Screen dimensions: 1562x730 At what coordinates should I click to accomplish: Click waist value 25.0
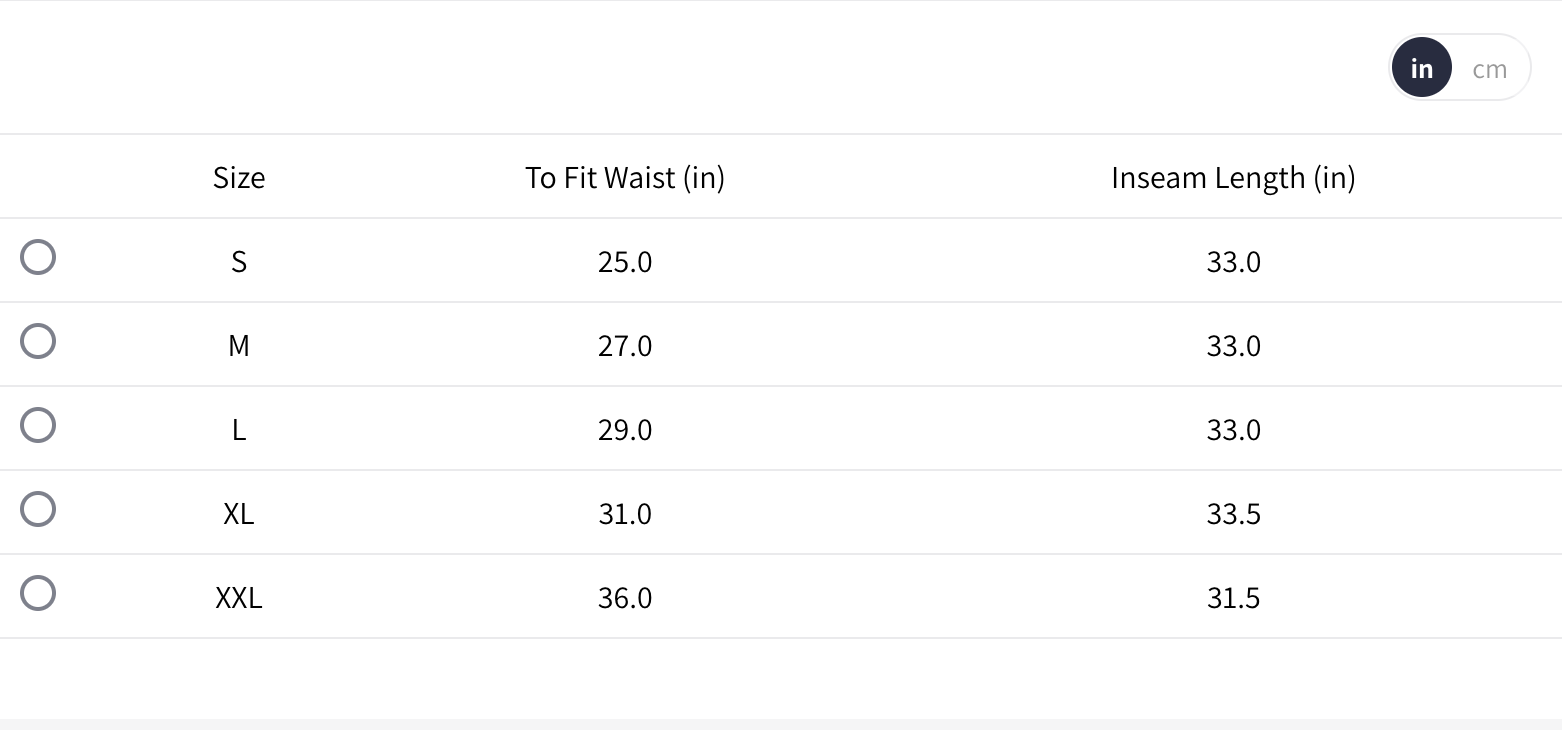point(625,262)
